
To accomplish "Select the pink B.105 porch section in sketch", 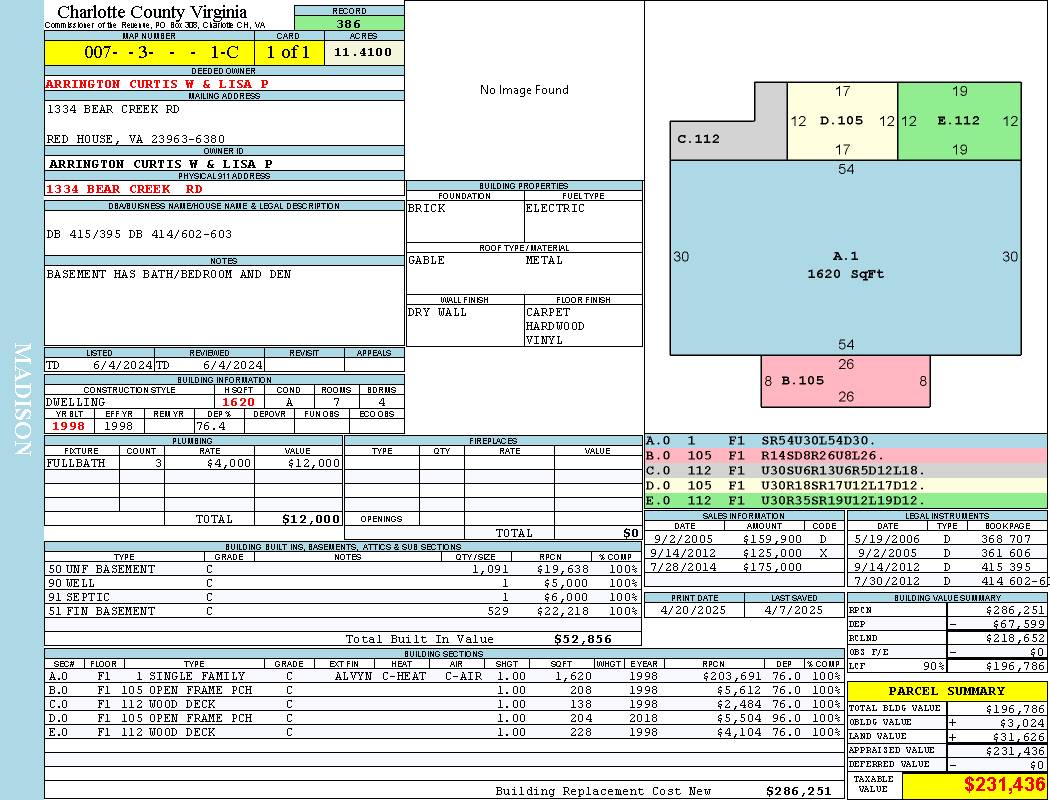I will (846, 381).
